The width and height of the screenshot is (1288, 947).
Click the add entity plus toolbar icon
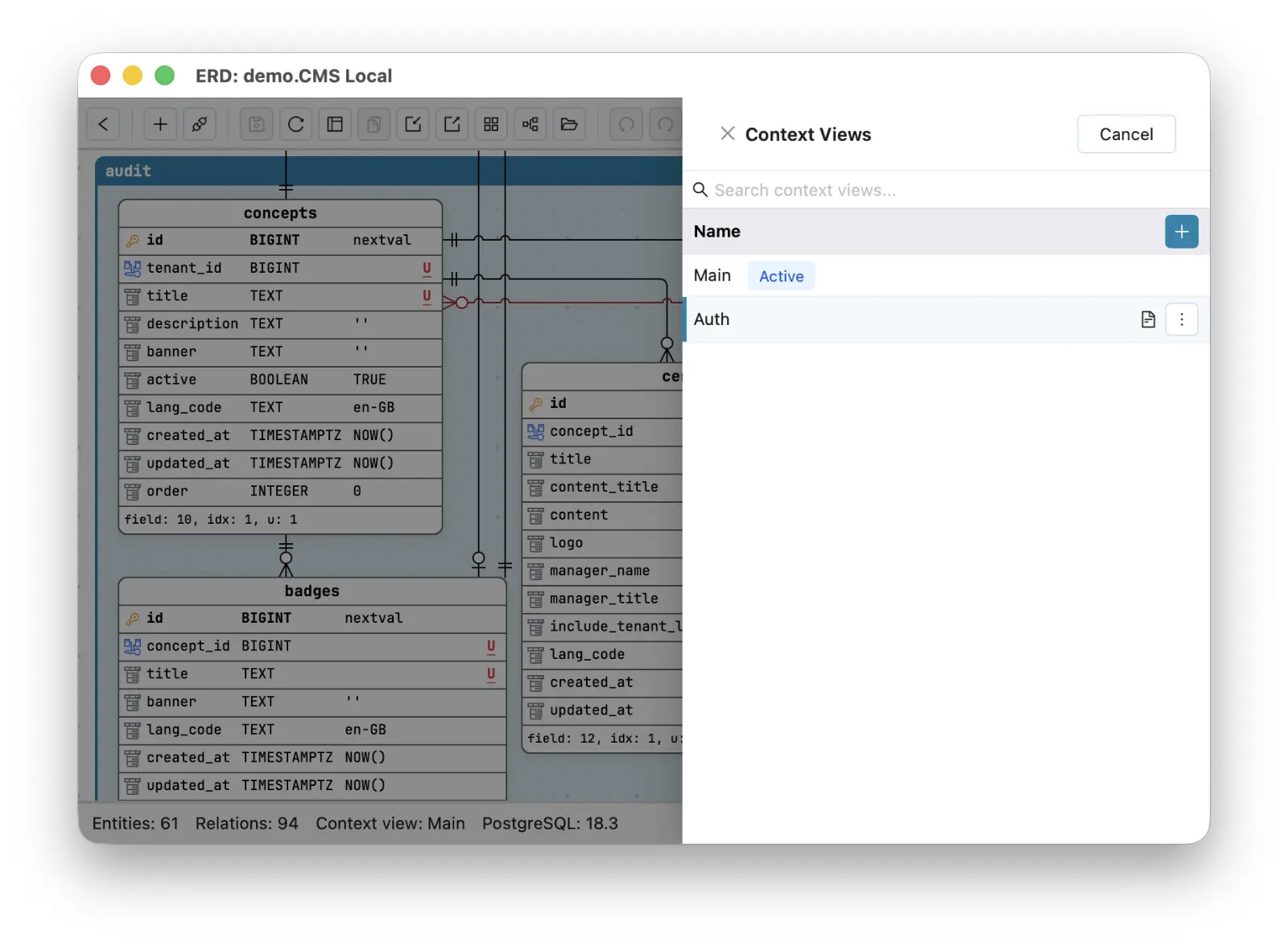(160, 124)
